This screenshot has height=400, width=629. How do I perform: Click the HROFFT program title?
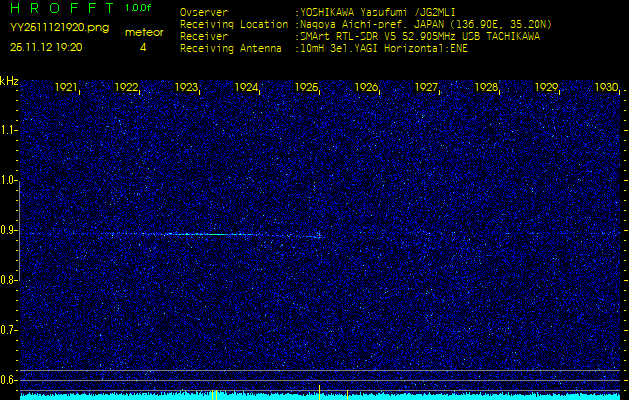61,8
